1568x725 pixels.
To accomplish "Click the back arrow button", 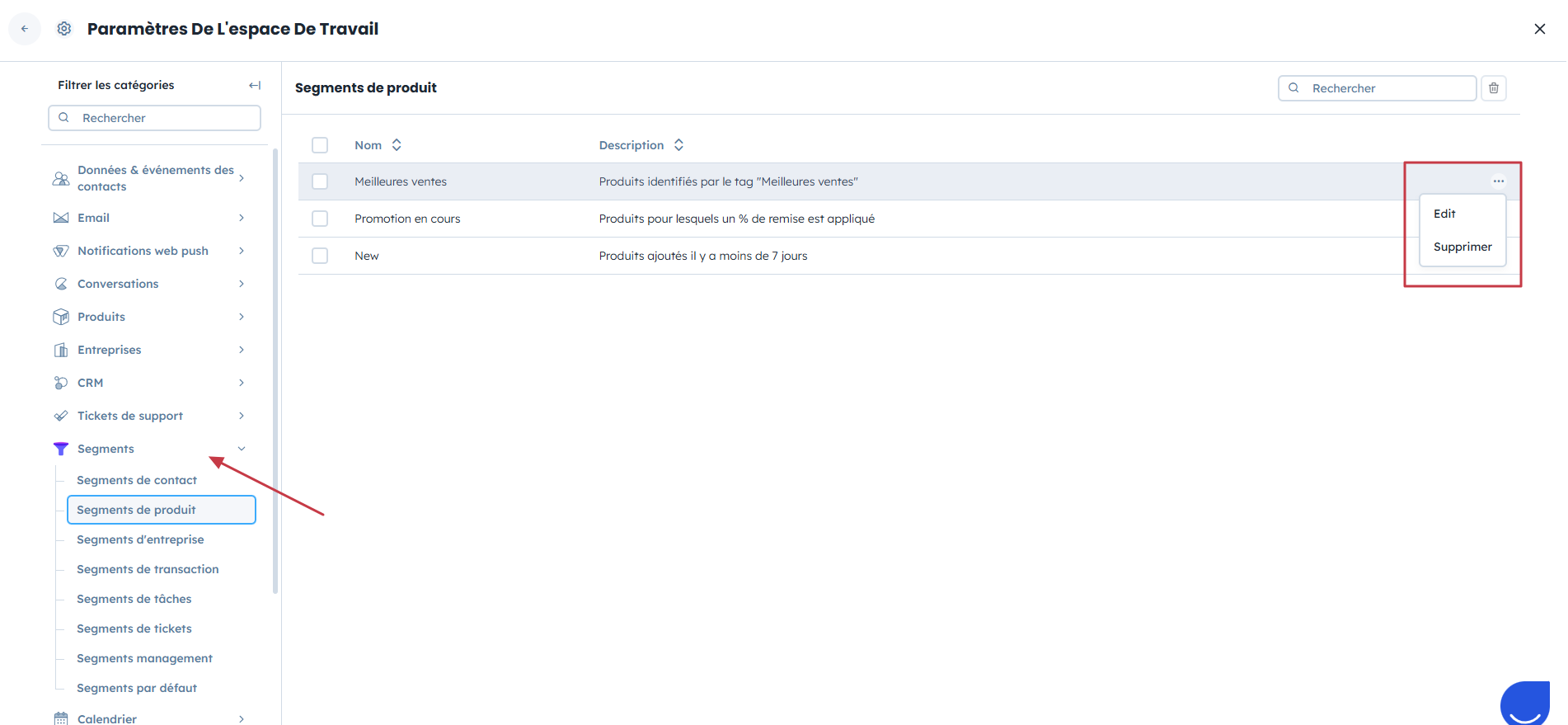I will click(25, 29).
